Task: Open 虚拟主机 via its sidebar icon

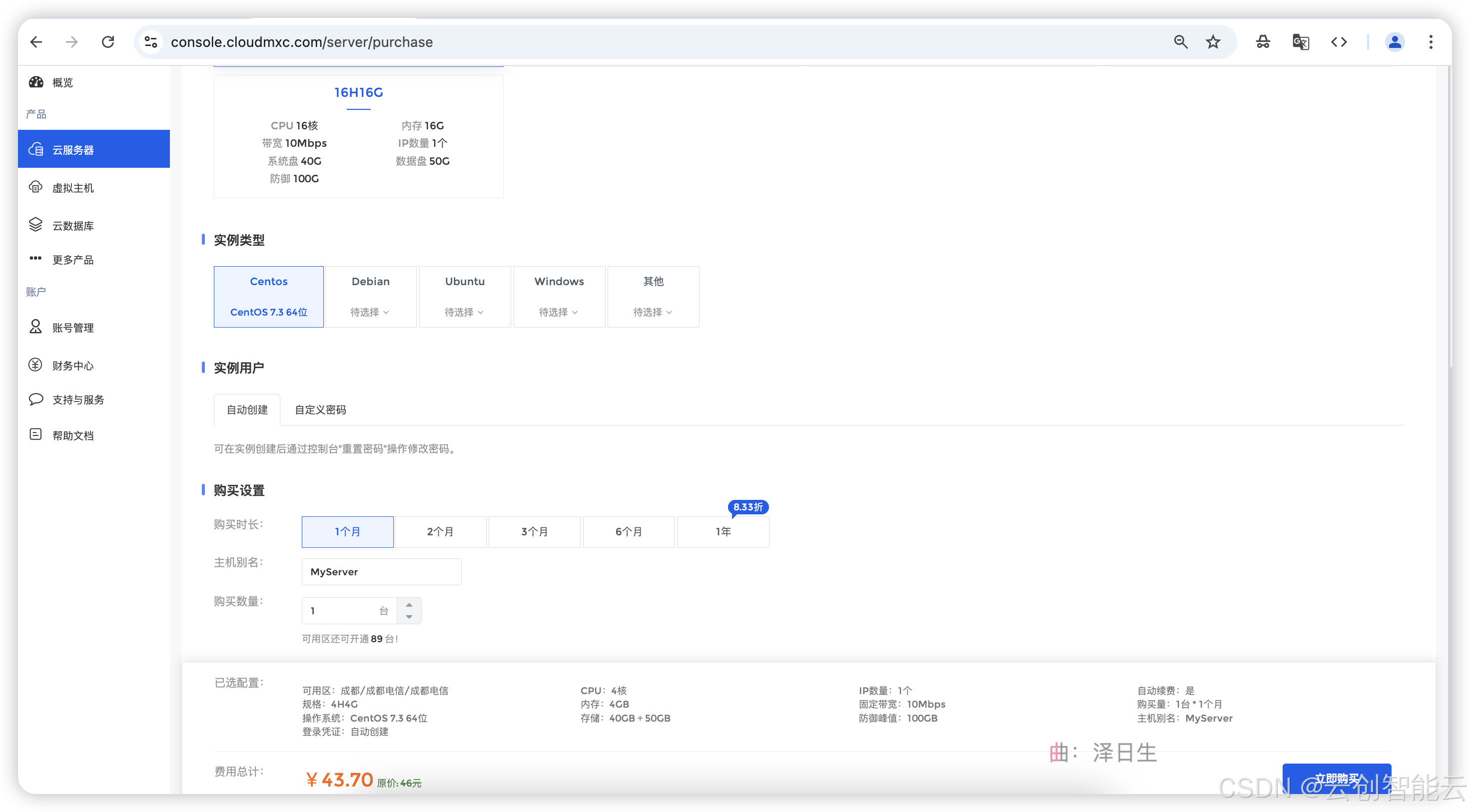Action: [36, 187]
